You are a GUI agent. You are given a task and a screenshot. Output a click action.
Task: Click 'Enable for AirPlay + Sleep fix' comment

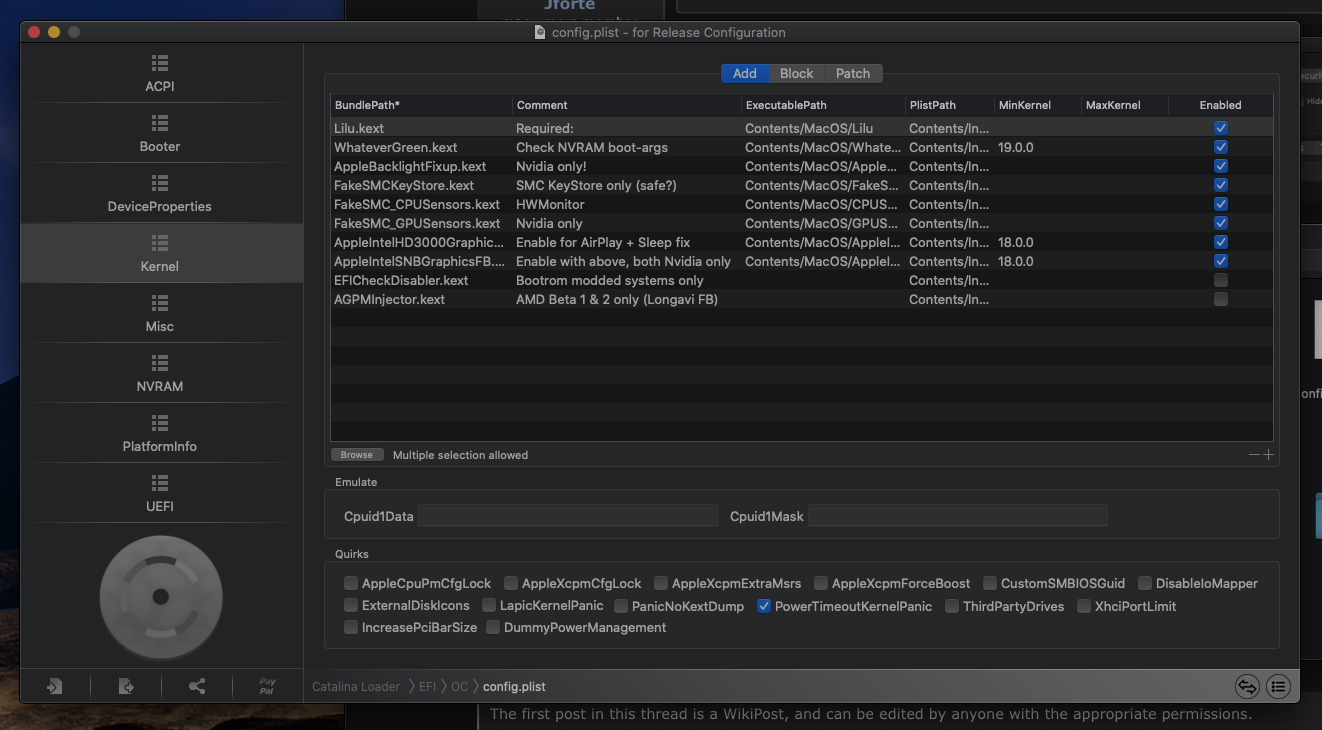(x=603, y=242)
